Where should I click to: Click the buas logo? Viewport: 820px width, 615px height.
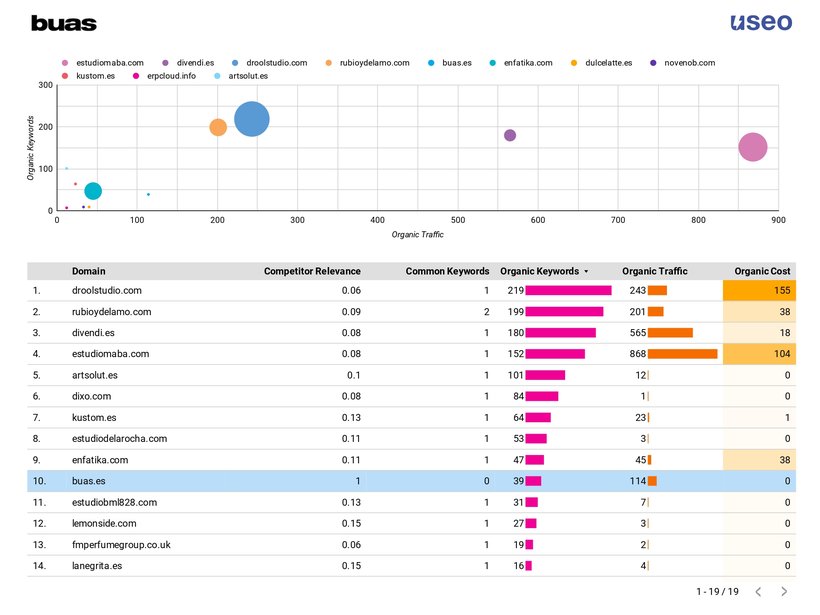(x=64, y=23)
